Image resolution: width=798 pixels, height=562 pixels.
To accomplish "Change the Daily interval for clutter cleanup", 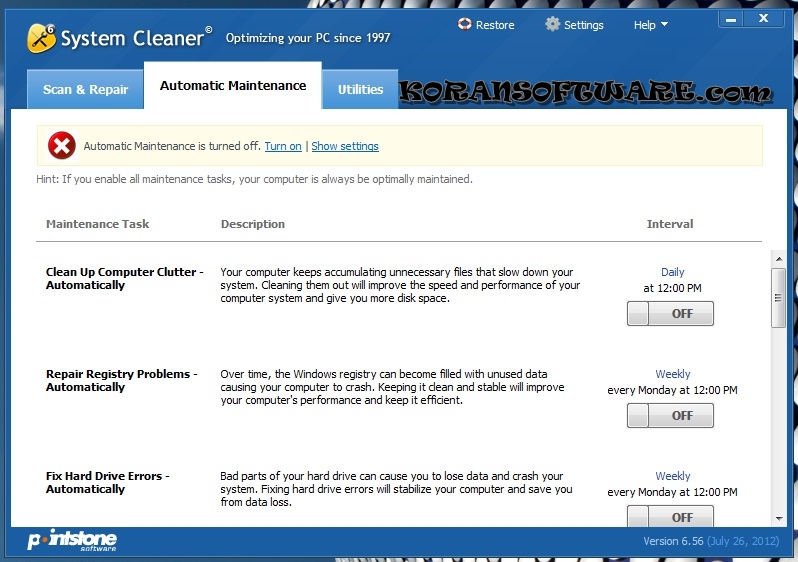I will [x=672, y=272].
